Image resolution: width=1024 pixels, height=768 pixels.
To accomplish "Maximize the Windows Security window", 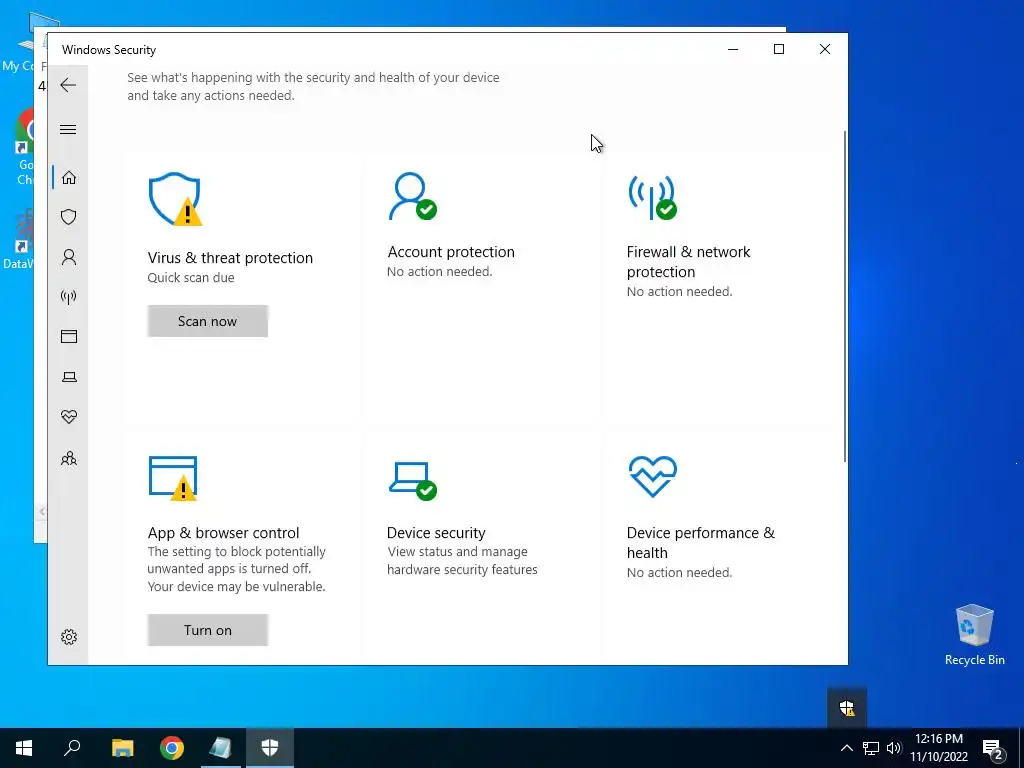I will coord(778,49).
